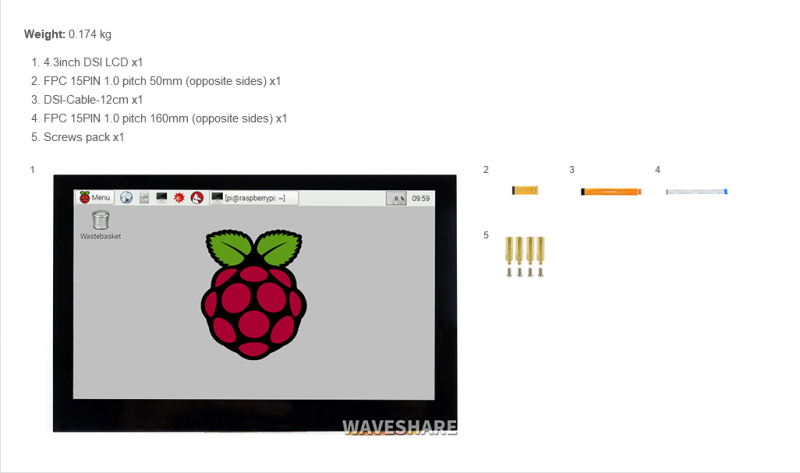Open the Mathematica red spiky icon
Screen dimensions: 800x473
179,197
